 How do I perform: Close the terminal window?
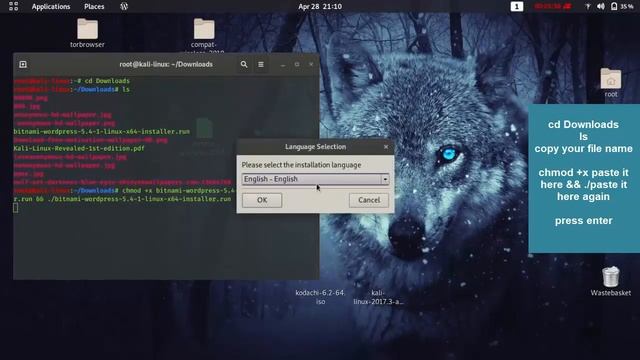tap(311, 64)
